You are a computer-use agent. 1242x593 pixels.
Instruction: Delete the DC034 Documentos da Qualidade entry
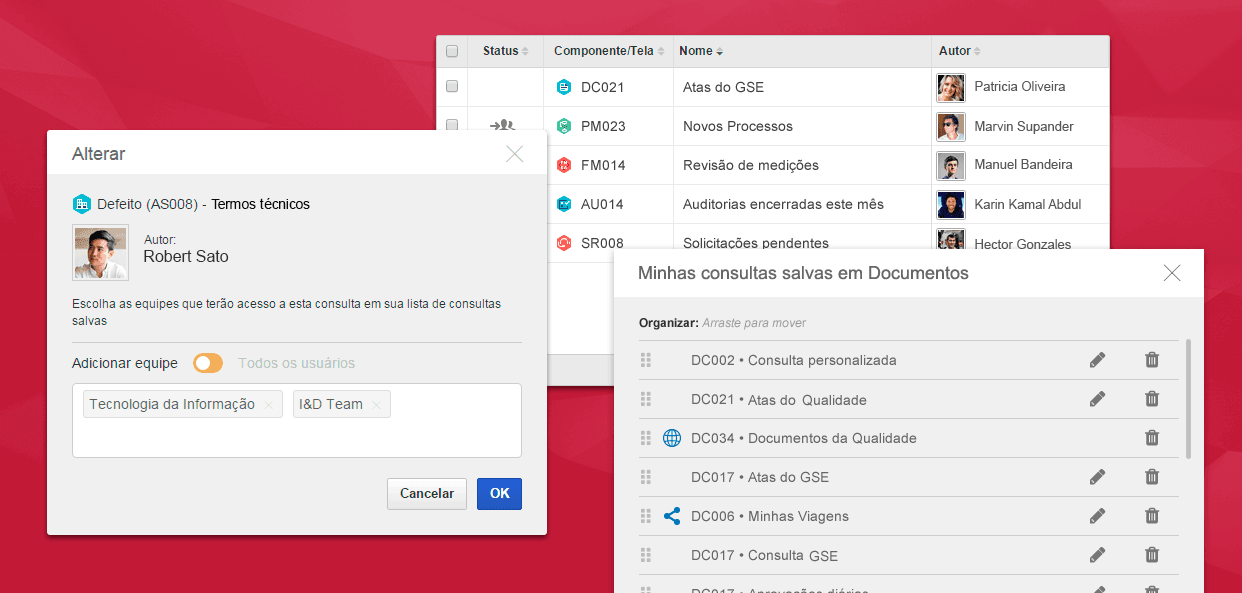pyautogui.click(x=1152, y=438)
